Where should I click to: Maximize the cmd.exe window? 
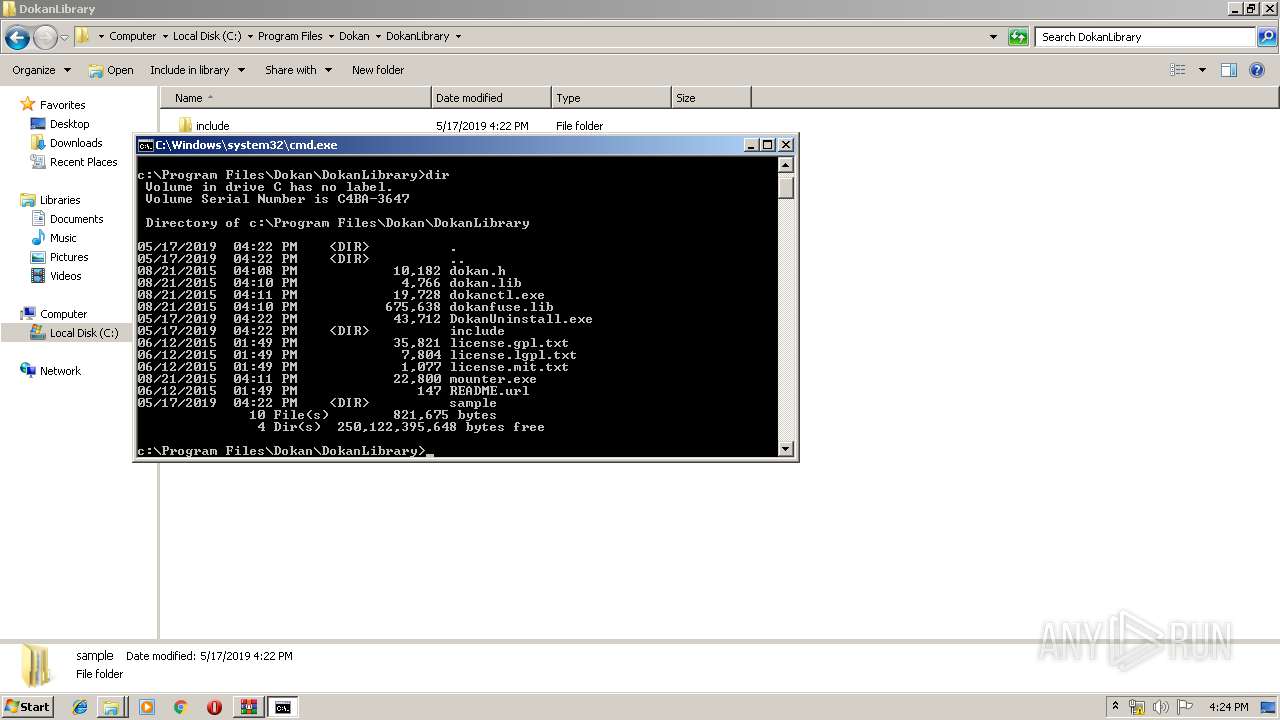click(x=768, y=145)
